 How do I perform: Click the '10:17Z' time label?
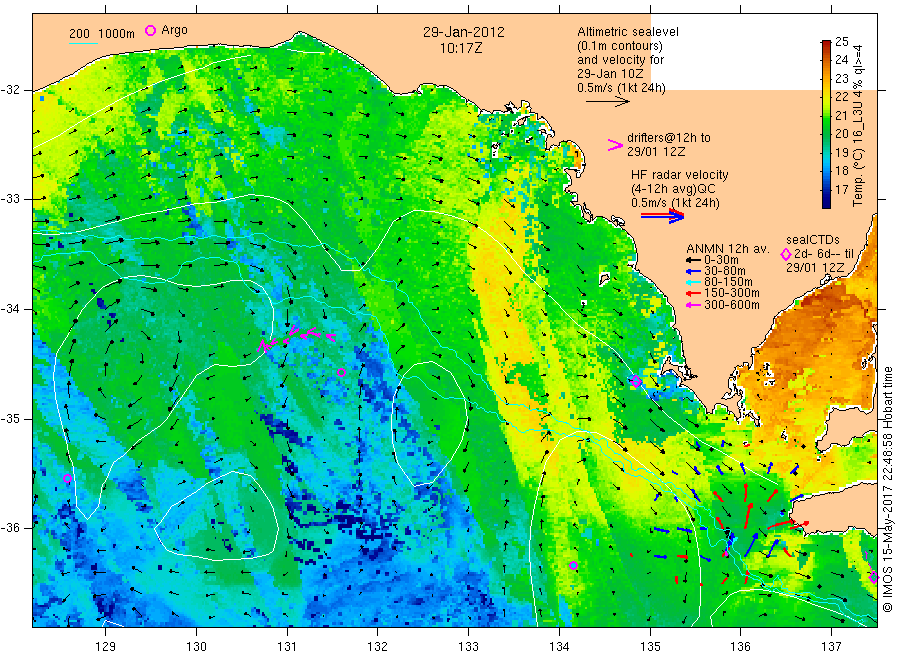pos(461,48)
